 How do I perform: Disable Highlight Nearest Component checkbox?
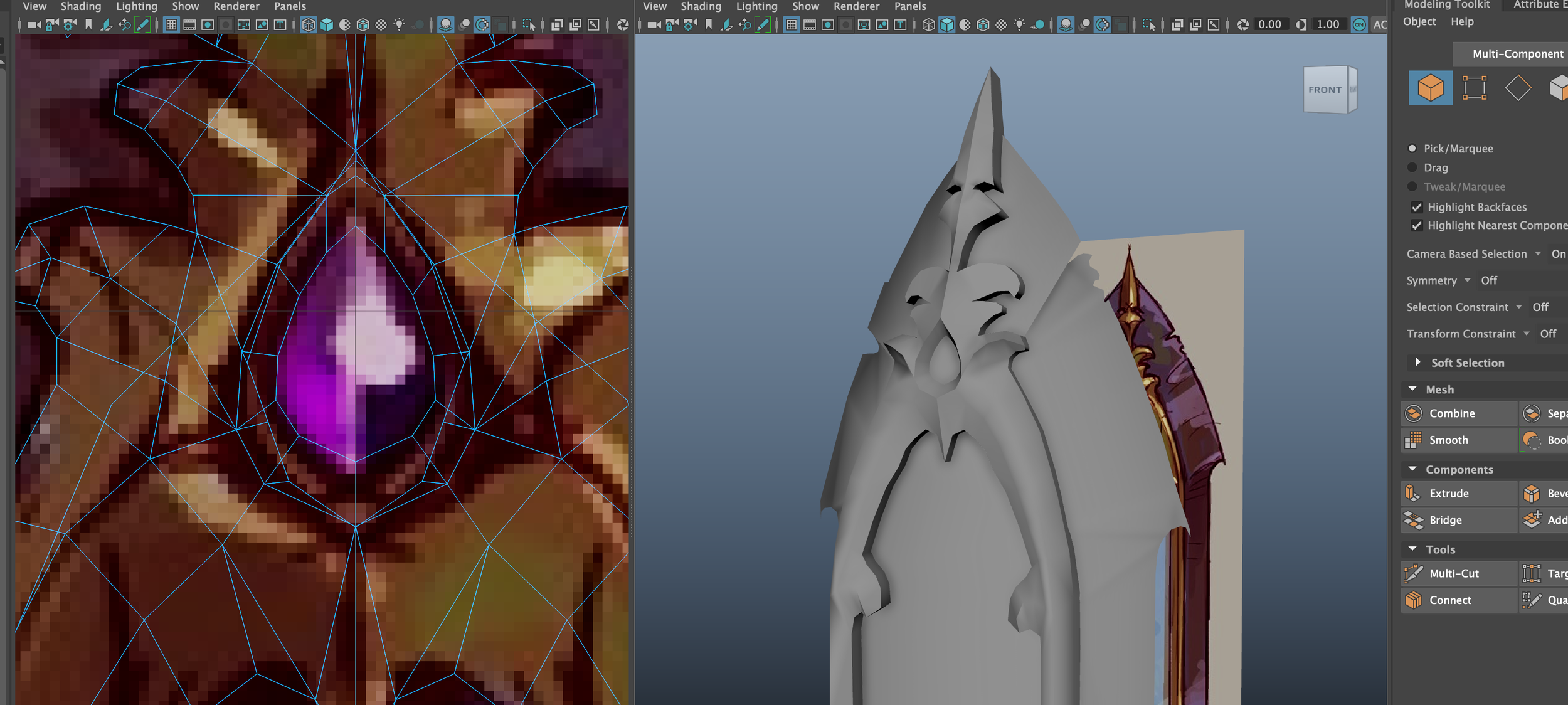[1417, 225]
